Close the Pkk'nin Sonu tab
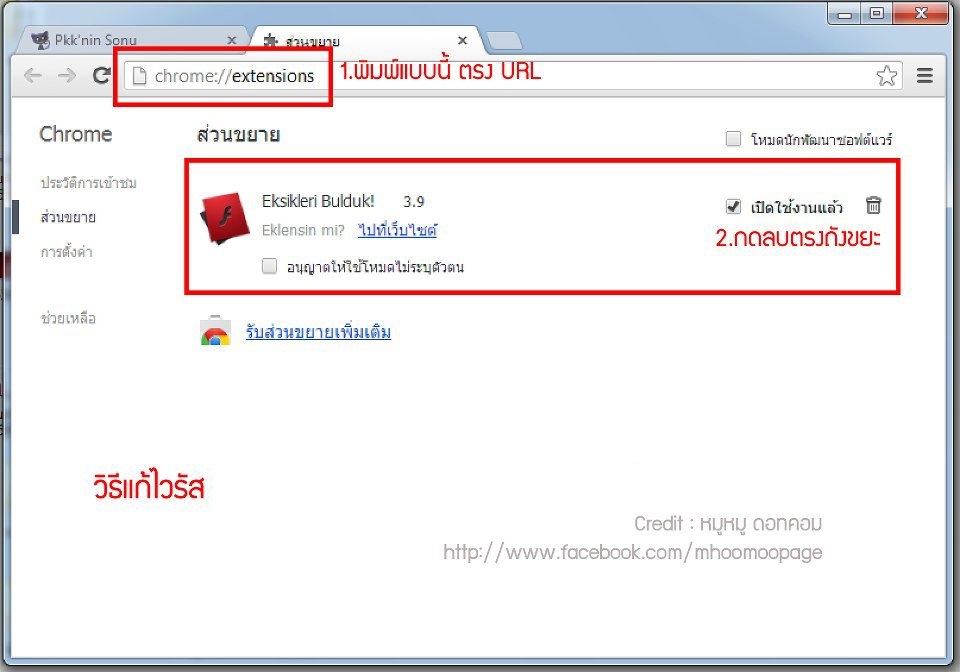The width and height of the screenshot is (960, 672). point(231,40)
